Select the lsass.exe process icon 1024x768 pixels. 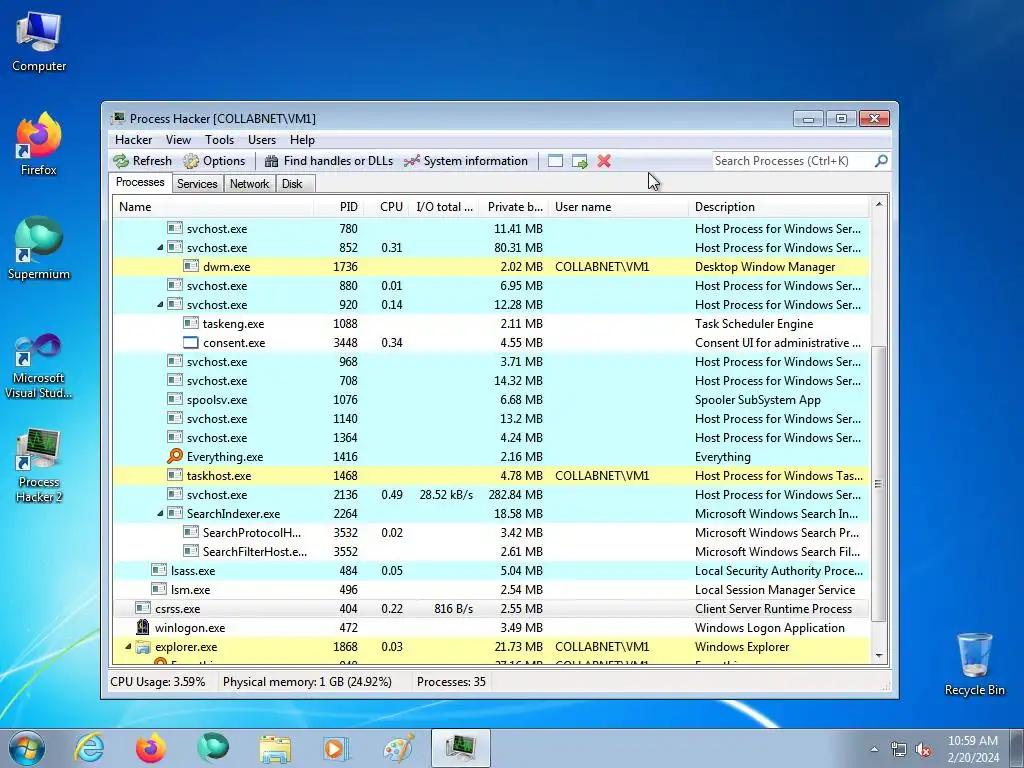(159, 571)
